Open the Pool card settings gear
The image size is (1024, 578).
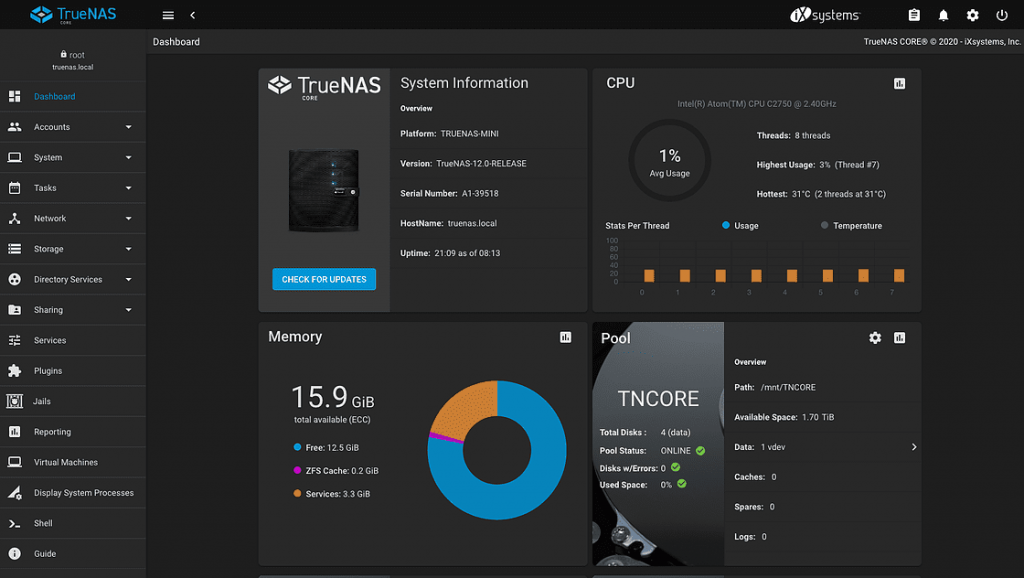[x=875, y=338]
